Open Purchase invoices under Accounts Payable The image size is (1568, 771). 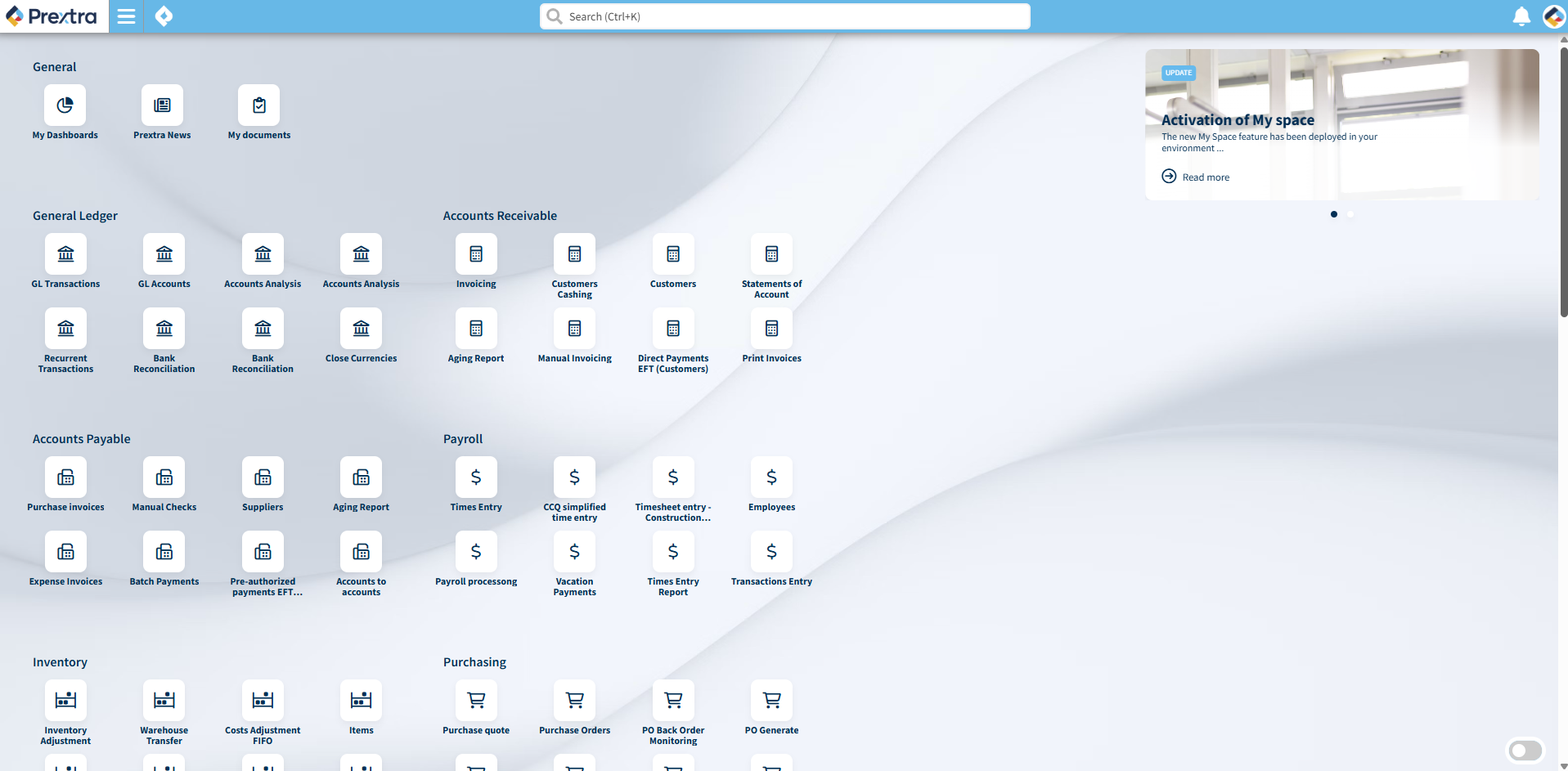65,477
